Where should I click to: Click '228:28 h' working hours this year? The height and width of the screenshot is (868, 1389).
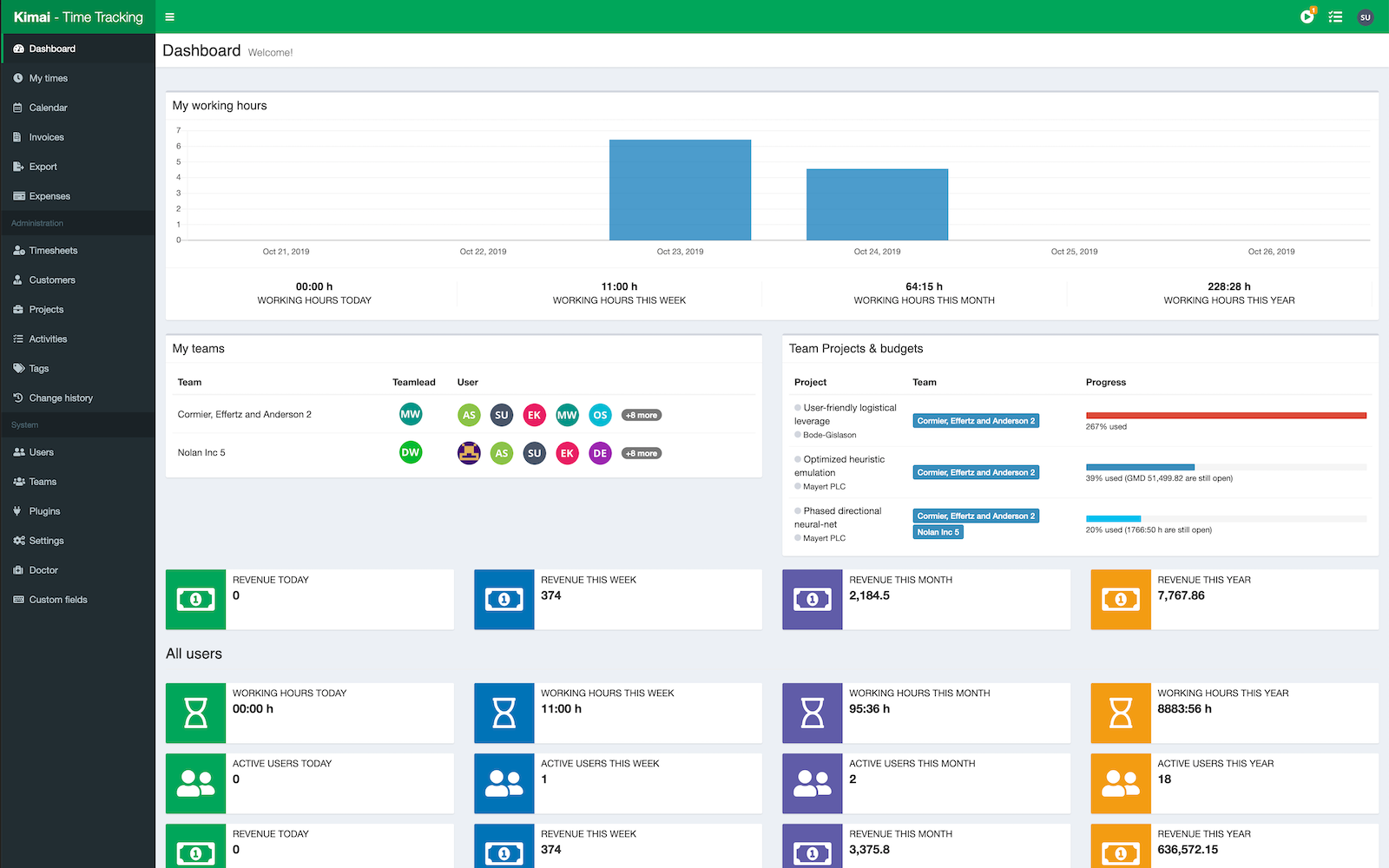pos(1228,286)
